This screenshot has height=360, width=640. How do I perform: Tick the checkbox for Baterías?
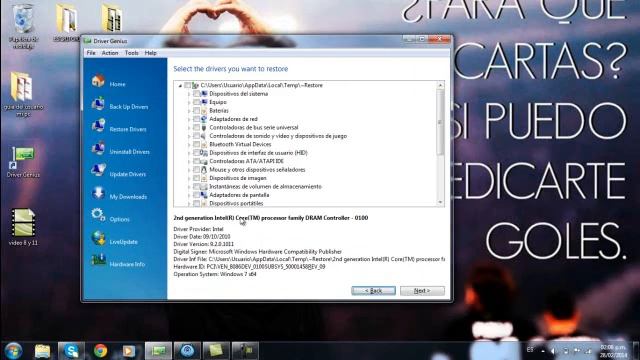[x=197, y=111]
